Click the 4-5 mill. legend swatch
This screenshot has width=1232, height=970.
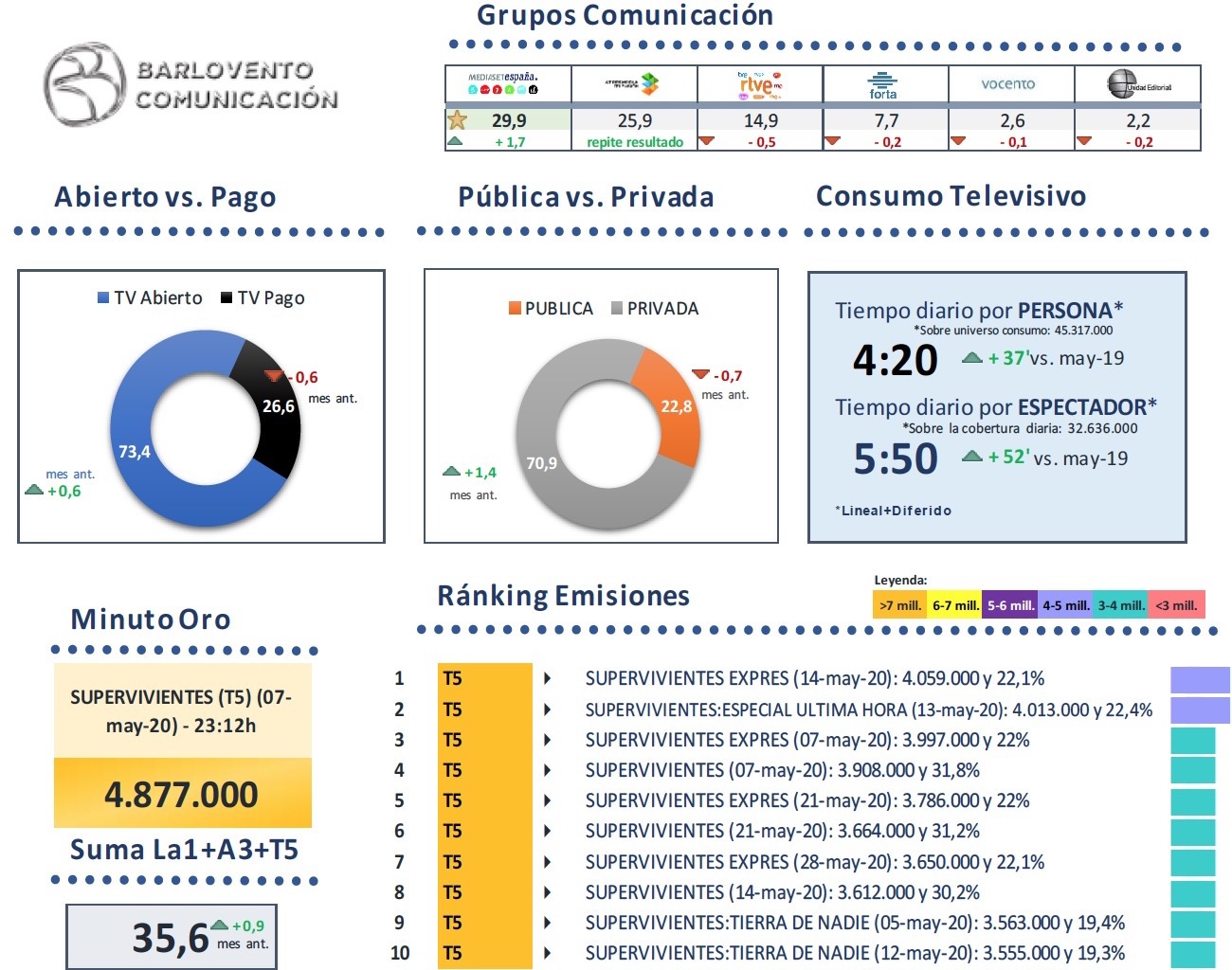click(x=1066, y=604)
